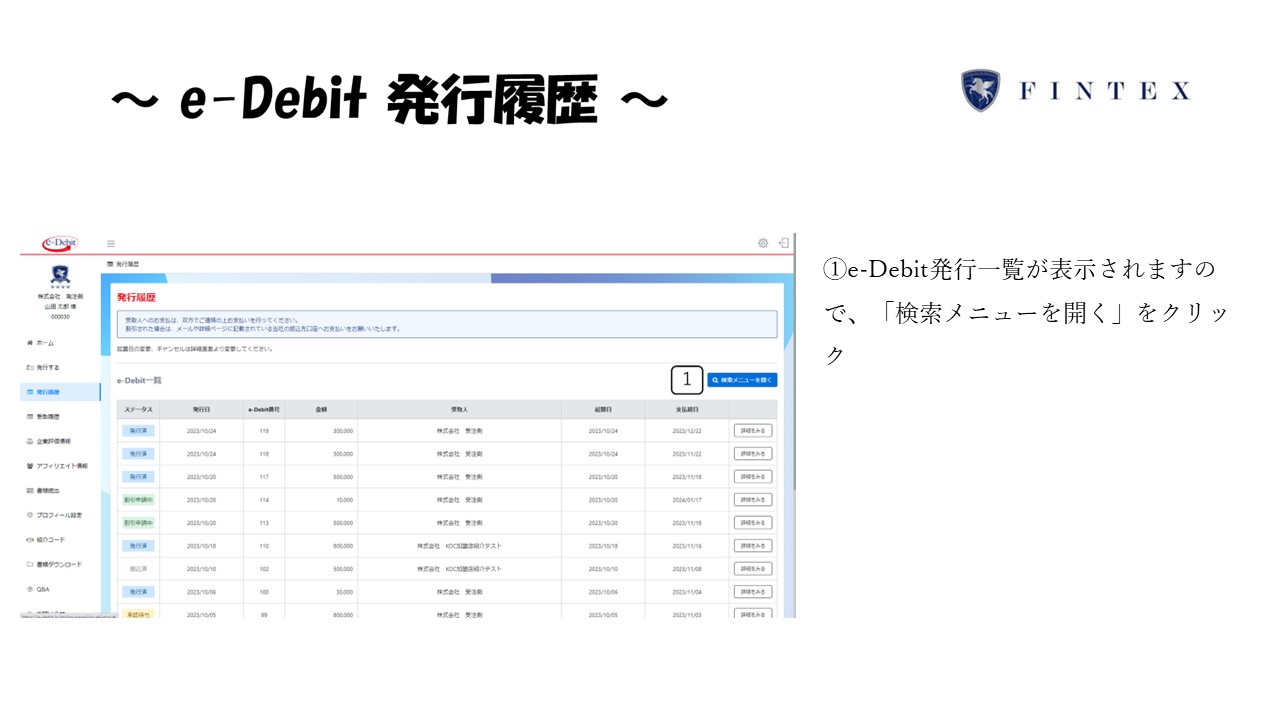Click the logout icon at top right
1280x720 pixels.
click(784, 243)
